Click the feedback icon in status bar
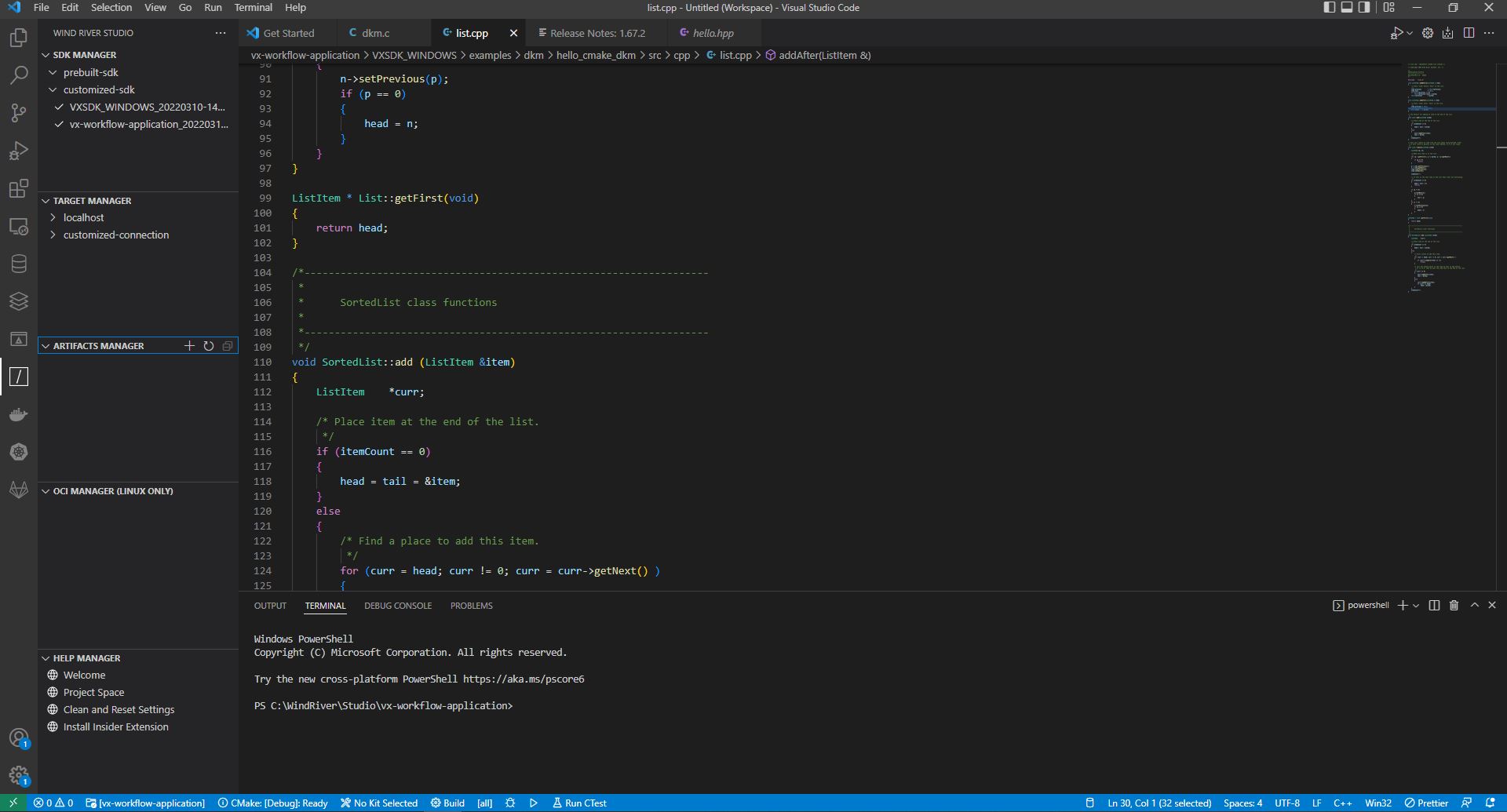 tap(1466, 803)
